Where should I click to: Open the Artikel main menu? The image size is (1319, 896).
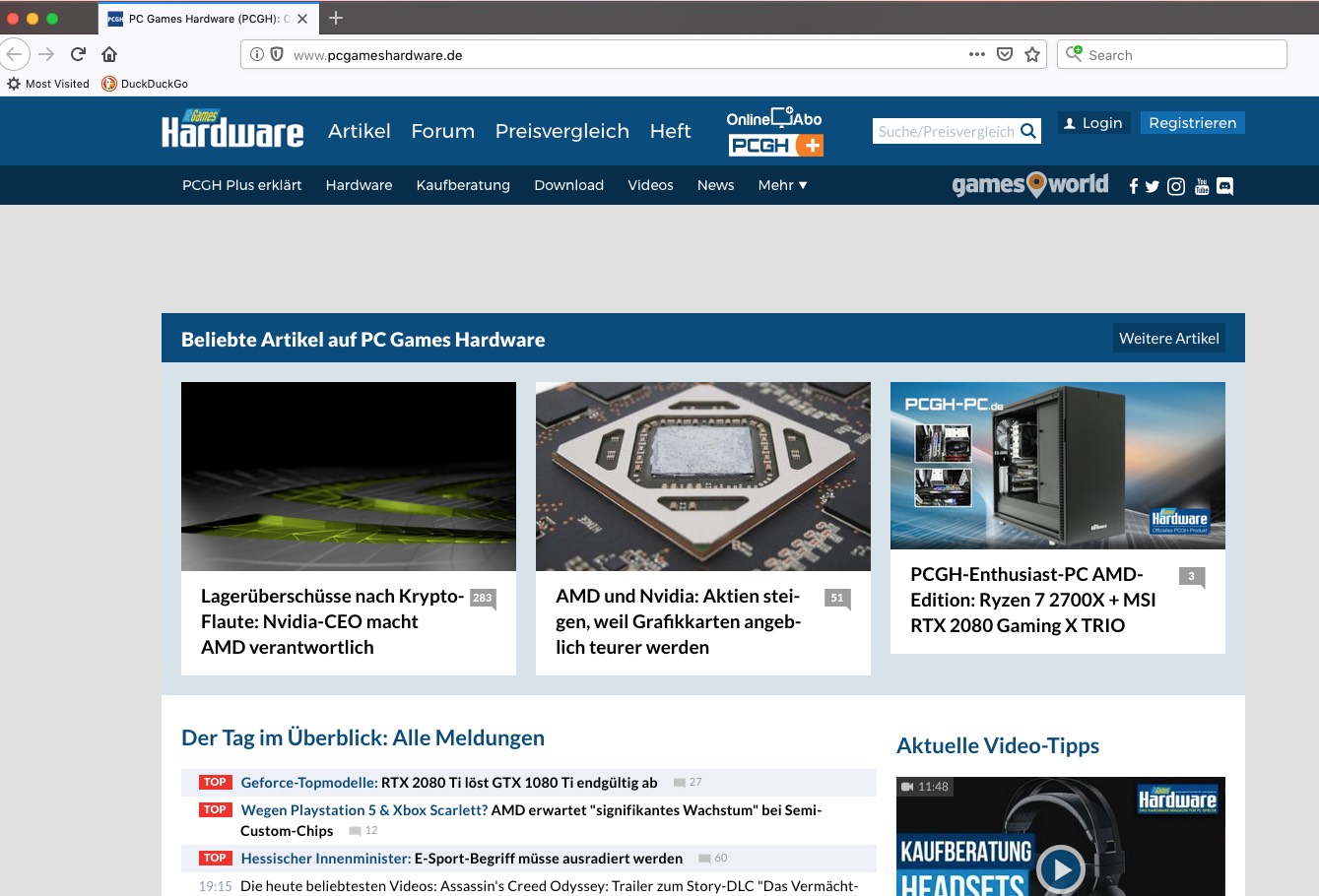(x=360, y=131)
